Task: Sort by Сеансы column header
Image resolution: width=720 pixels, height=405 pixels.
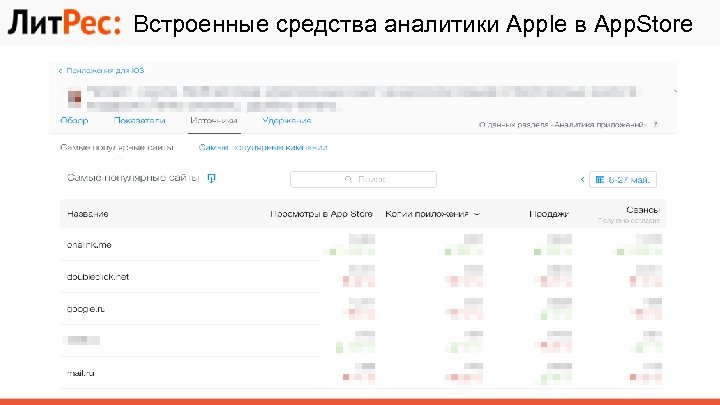Action: [x=643, y=210]
